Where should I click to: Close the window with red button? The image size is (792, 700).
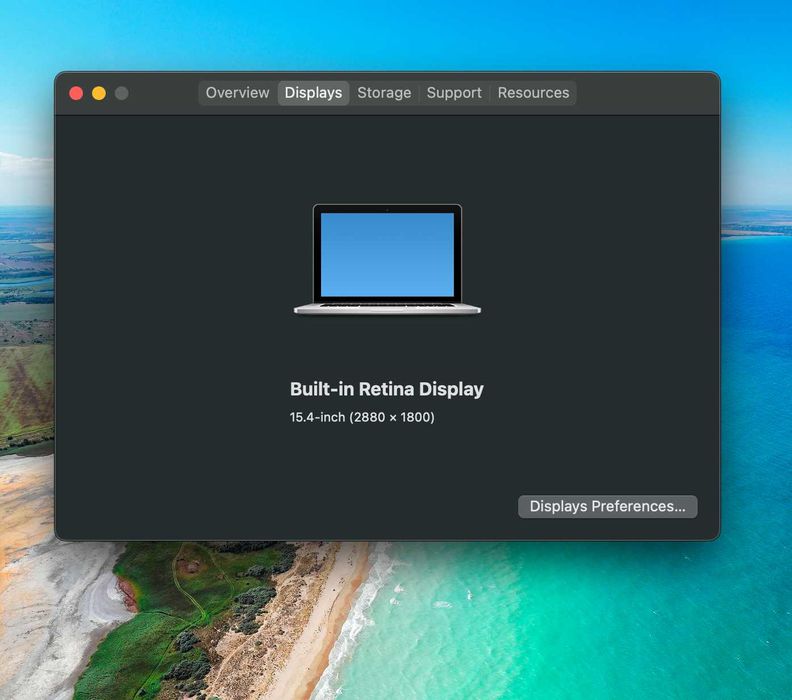[x=76, y=93]
